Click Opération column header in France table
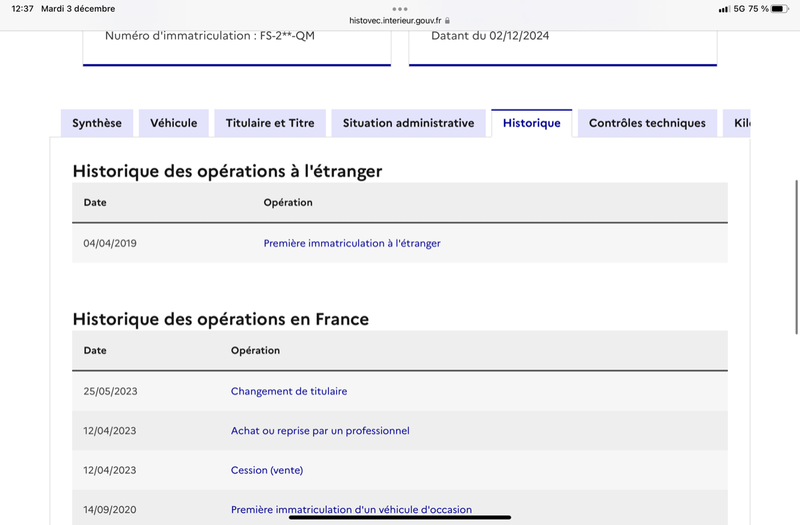Image resolution: width=800 pixels, height=525 pixels. pyautogui.click(x=255, y=351)
